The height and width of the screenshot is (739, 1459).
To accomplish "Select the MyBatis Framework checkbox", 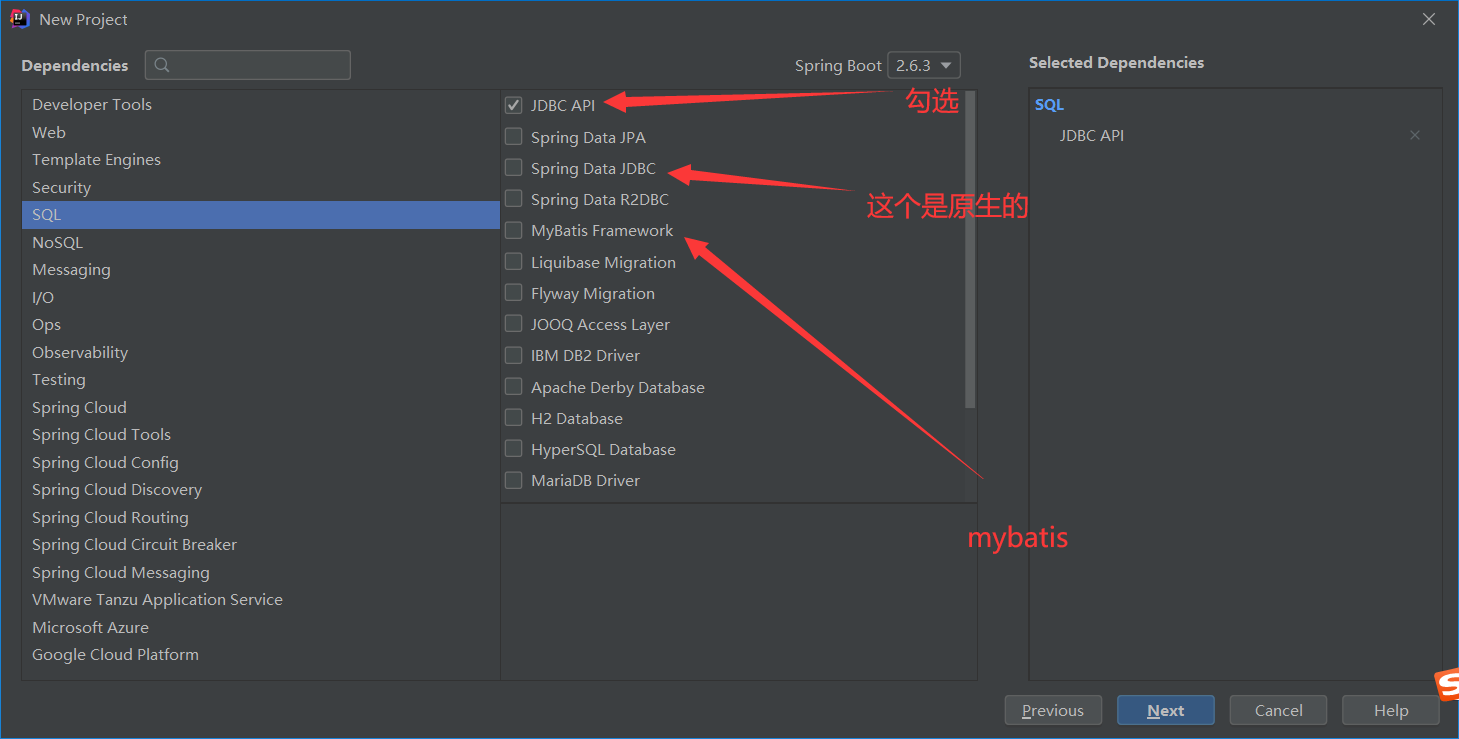I will tap(513, 230).
